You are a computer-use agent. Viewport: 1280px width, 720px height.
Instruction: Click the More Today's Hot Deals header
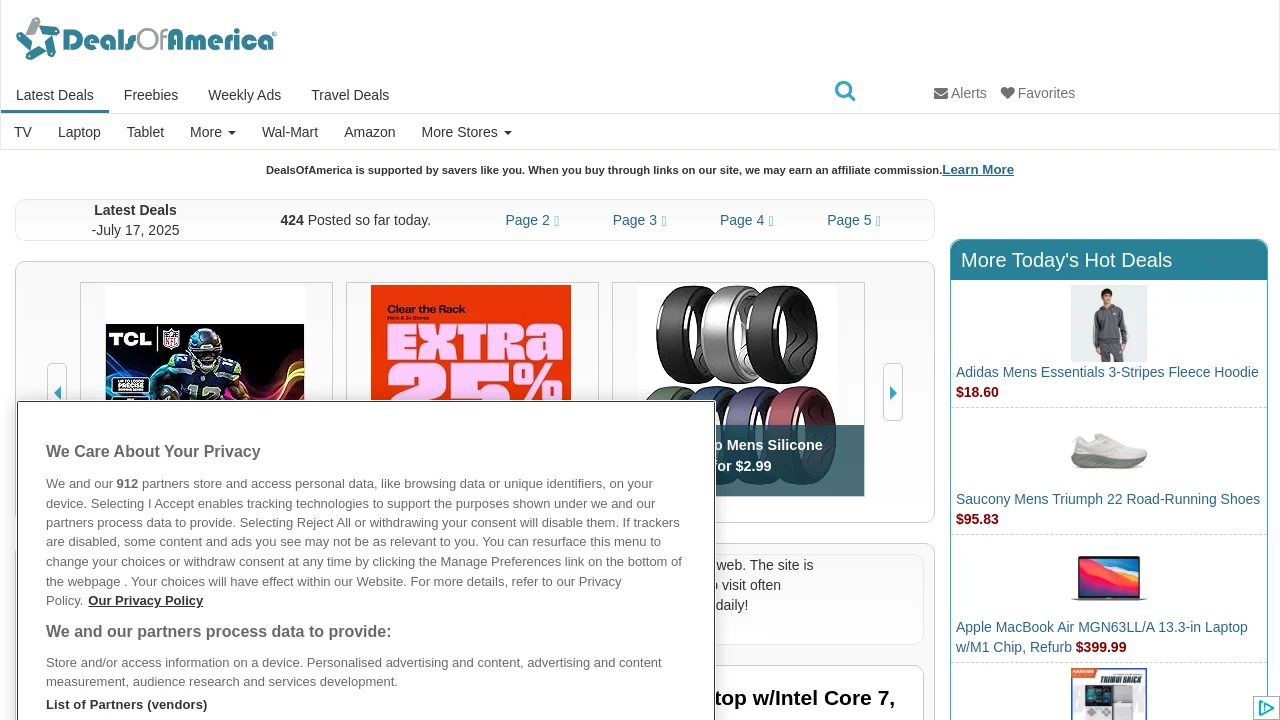pyautogui.click(x=1109, y=260)
